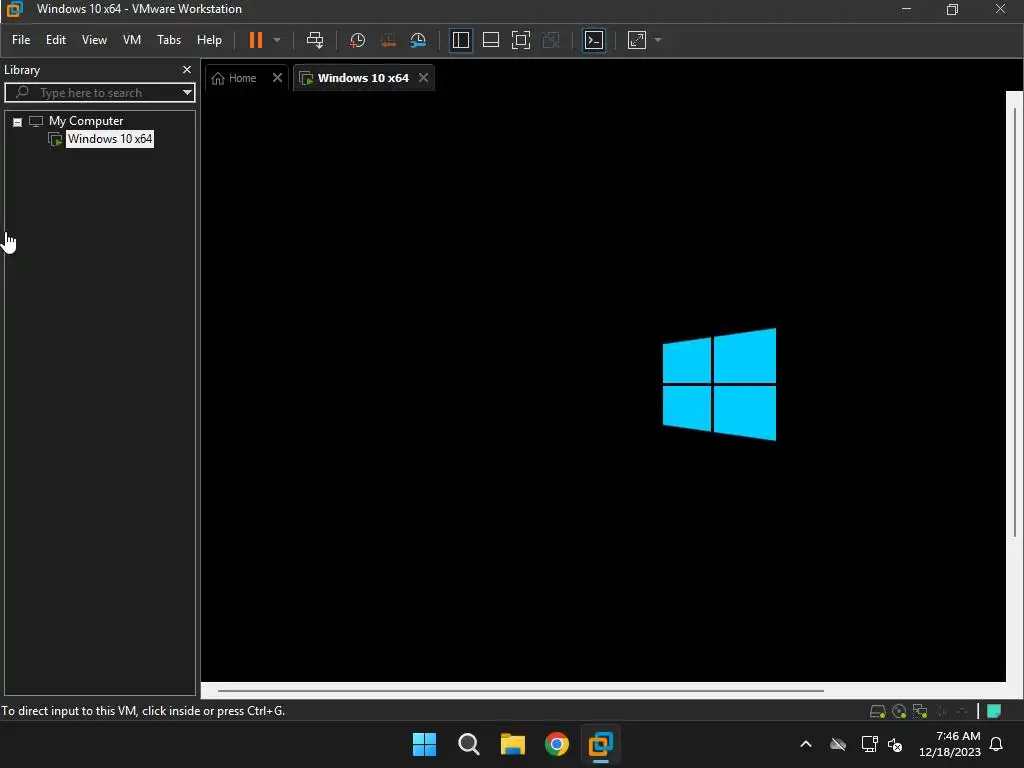
Task: Click the VM view horizontal scrollbar
Action: click(520, 690)
